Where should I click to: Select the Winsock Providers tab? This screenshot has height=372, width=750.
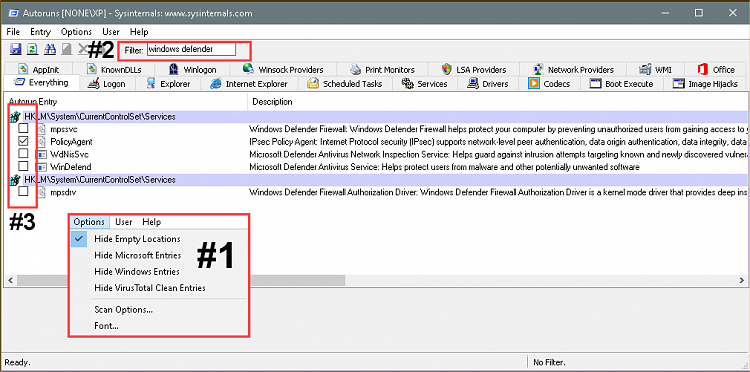(x=283, y=69)
